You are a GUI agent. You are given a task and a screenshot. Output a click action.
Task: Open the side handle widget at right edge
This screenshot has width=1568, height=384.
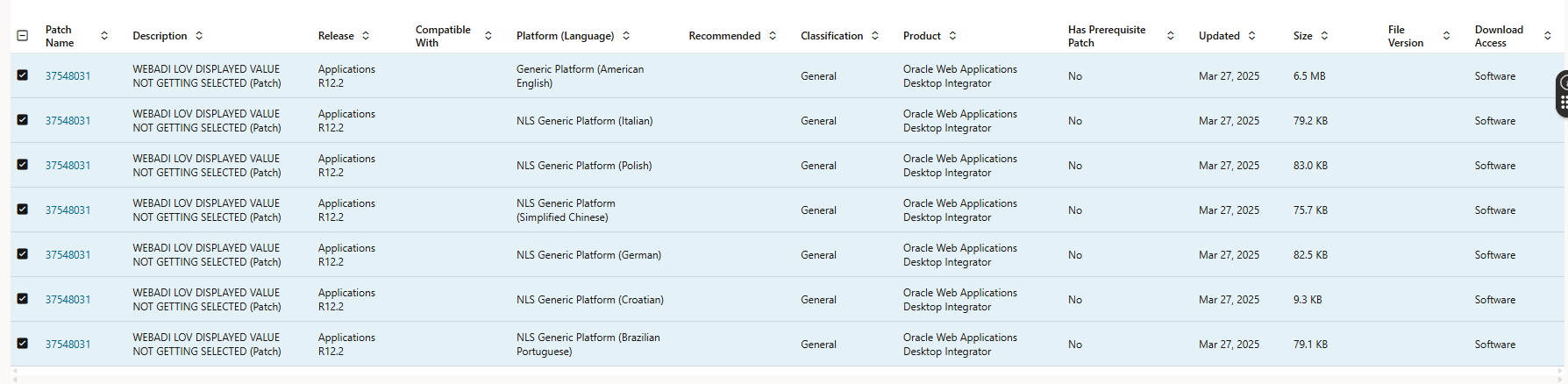pos(1562,94)
